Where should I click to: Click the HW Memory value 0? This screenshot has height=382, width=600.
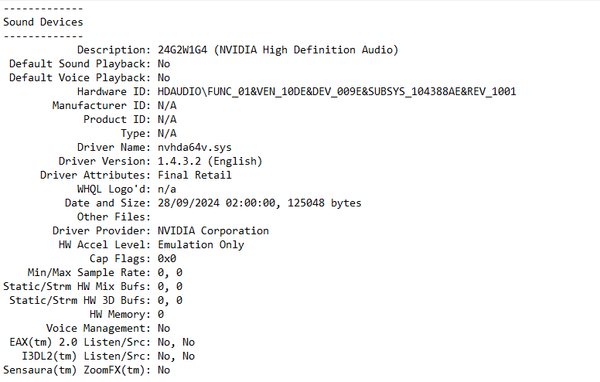pos(161,314)
